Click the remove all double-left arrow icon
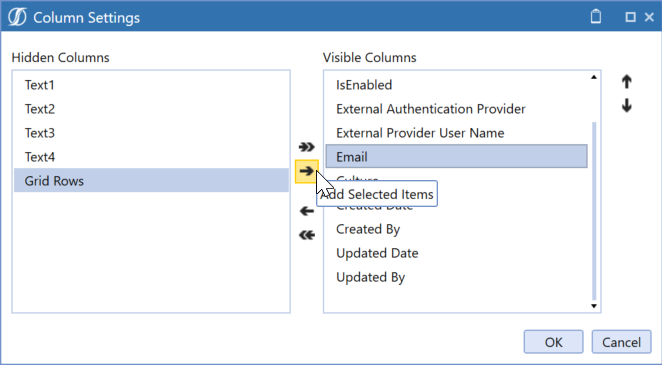662x365 pixels. (307, 235)
